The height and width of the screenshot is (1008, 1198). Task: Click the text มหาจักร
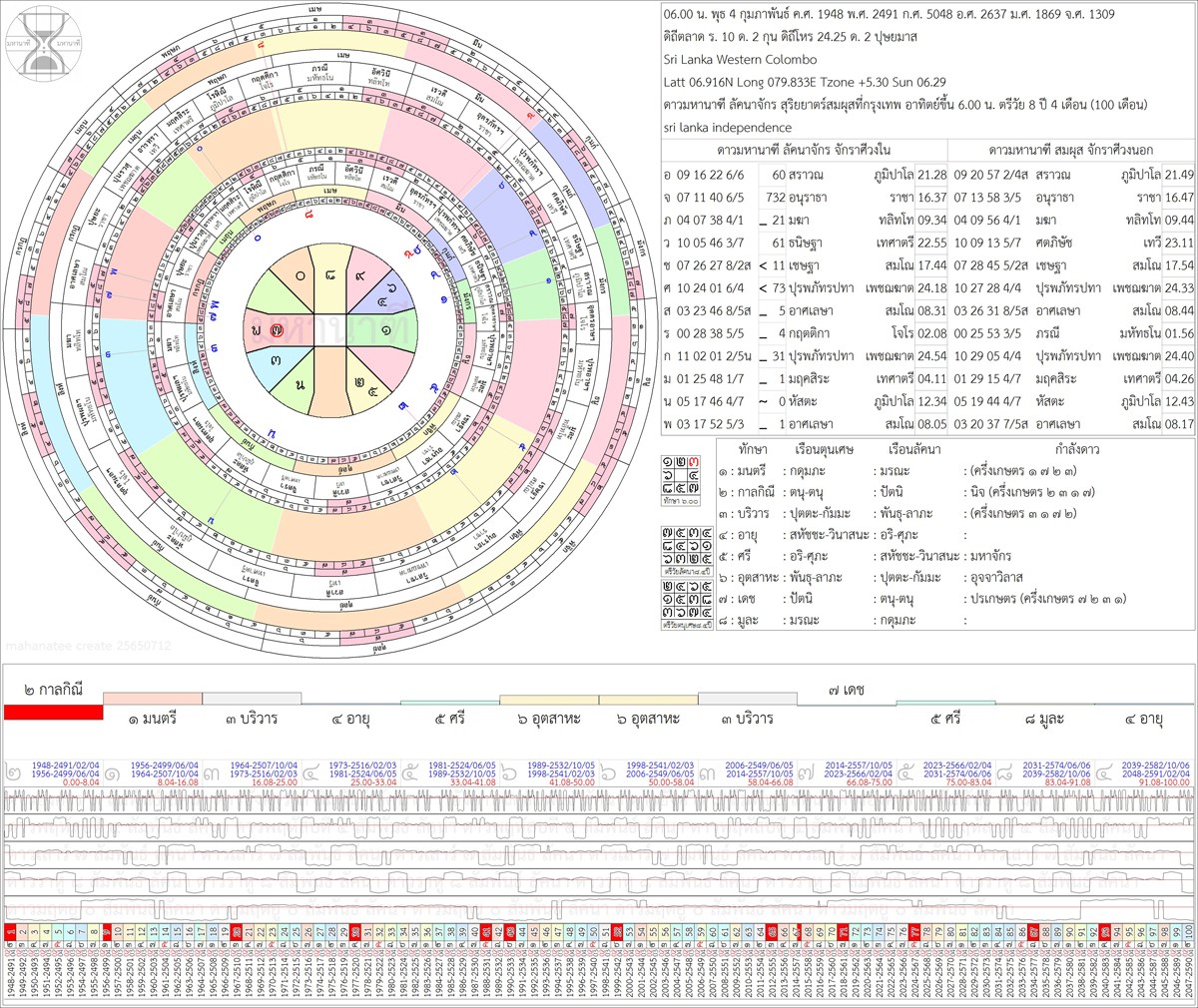pos(990,556)
